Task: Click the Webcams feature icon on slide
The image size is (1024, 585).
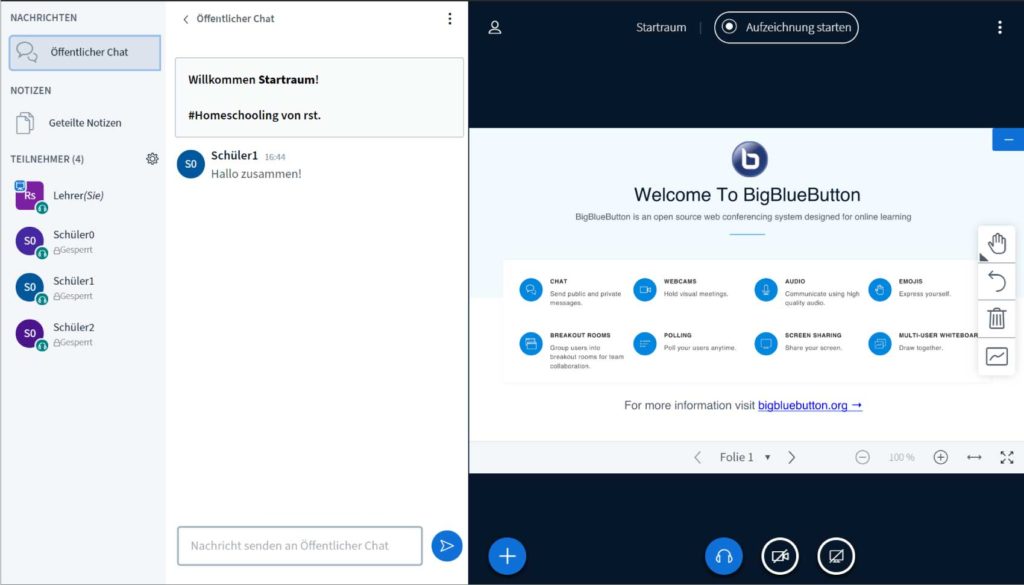Action: [x=645, y=289]
